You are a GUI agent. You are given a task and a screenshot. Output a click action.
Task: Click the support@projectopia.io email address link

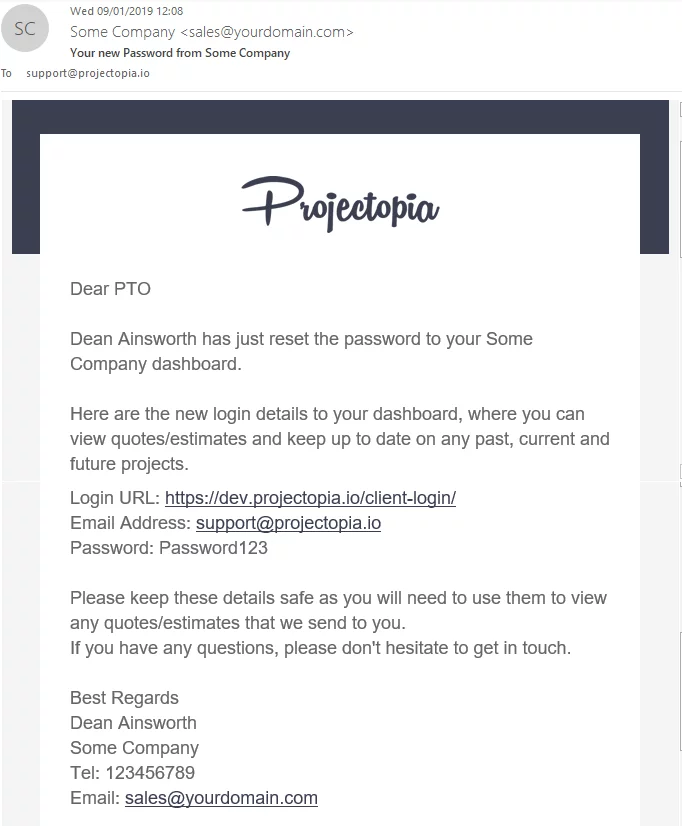[288, 523]
